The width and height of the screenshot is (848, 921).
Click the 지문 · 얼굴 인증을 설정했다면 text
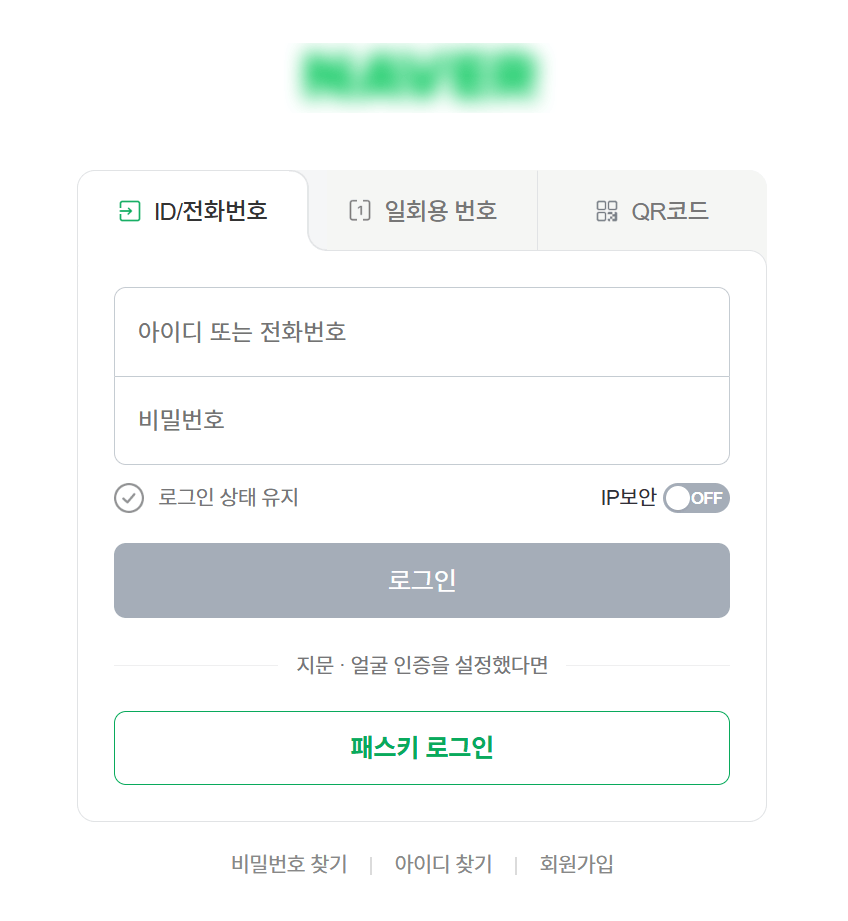pos(422,665)
